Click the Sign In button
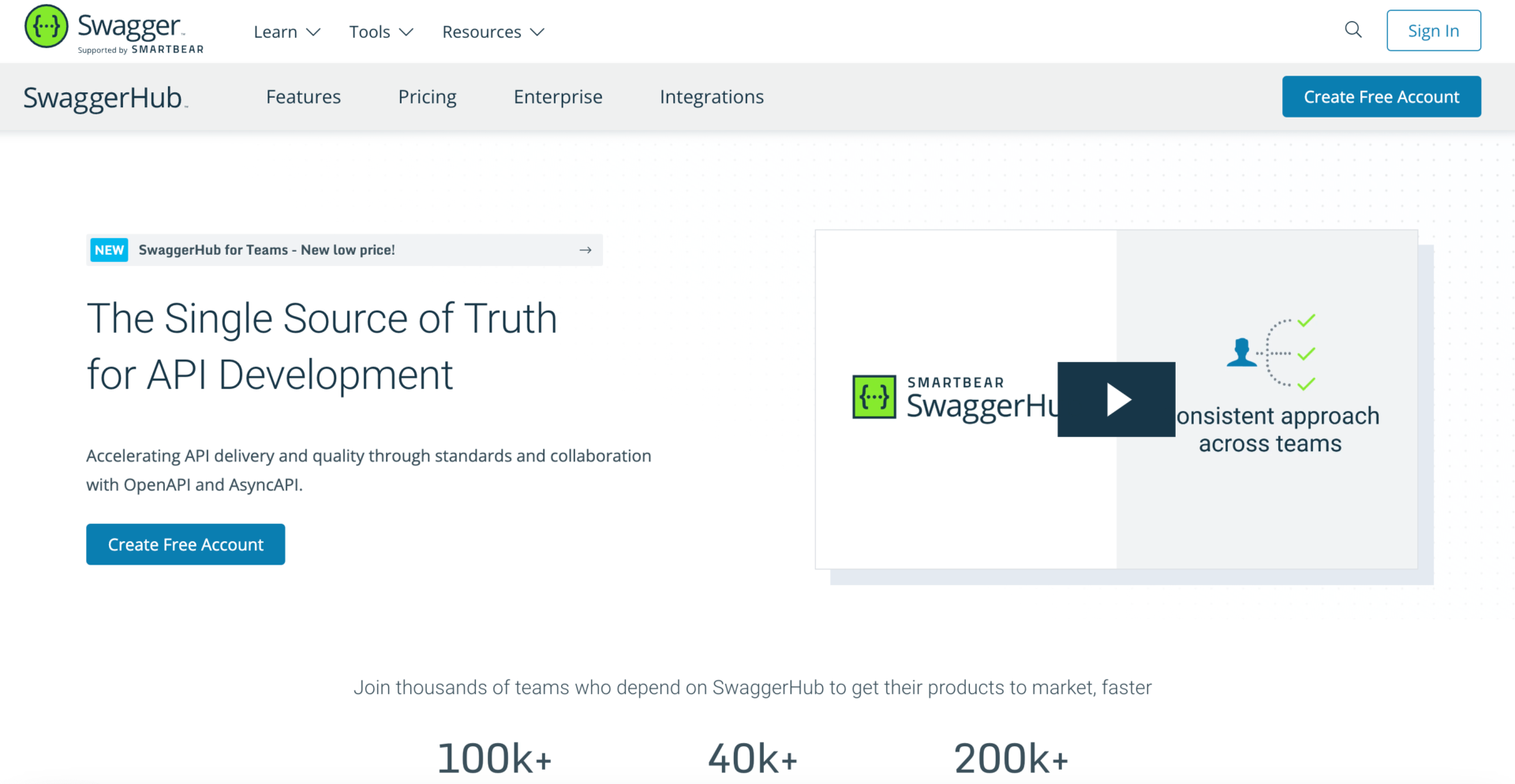 1434,31
